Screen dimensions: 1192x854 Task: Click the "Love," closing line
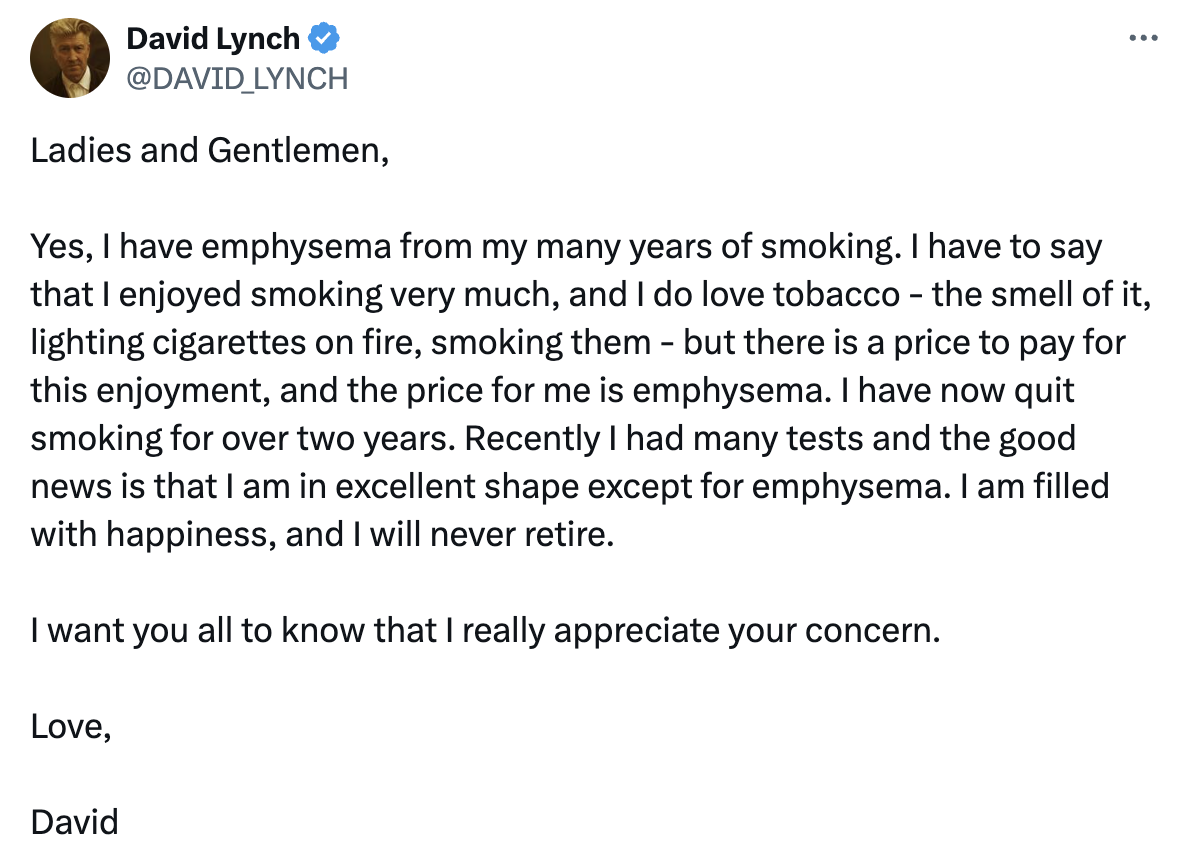click(x=70, y=726)
